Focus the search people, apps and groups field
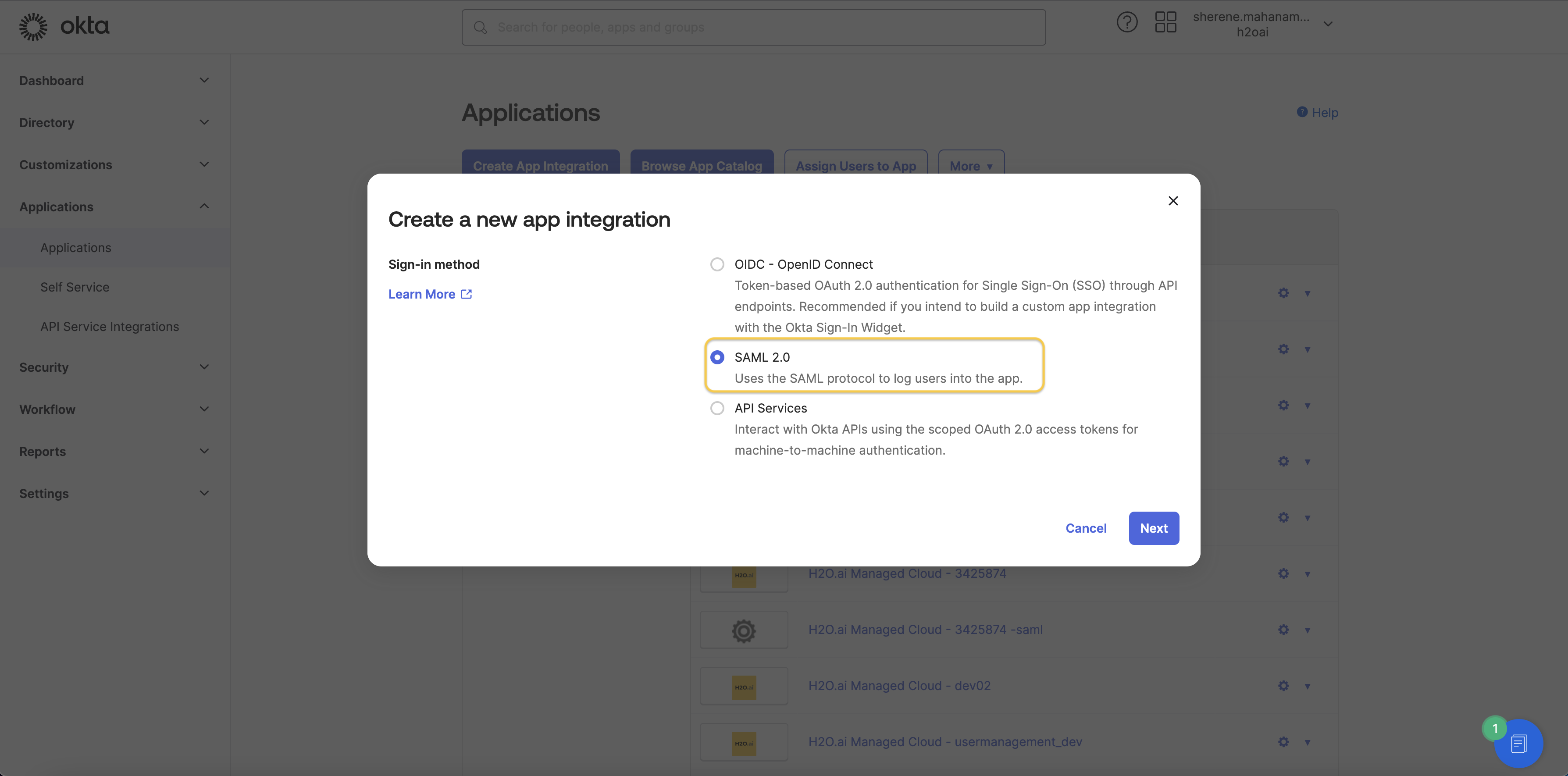The height and width of the screenshot is (776, 1568). 754,27
